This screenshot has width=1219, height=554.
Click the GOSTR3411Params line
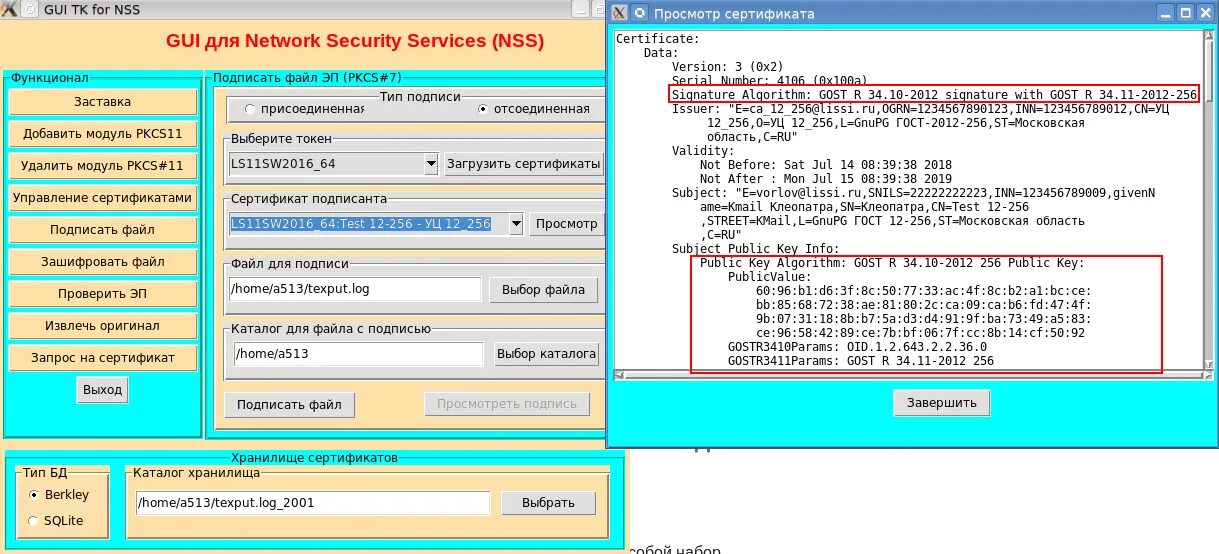[x=861, y=360]
